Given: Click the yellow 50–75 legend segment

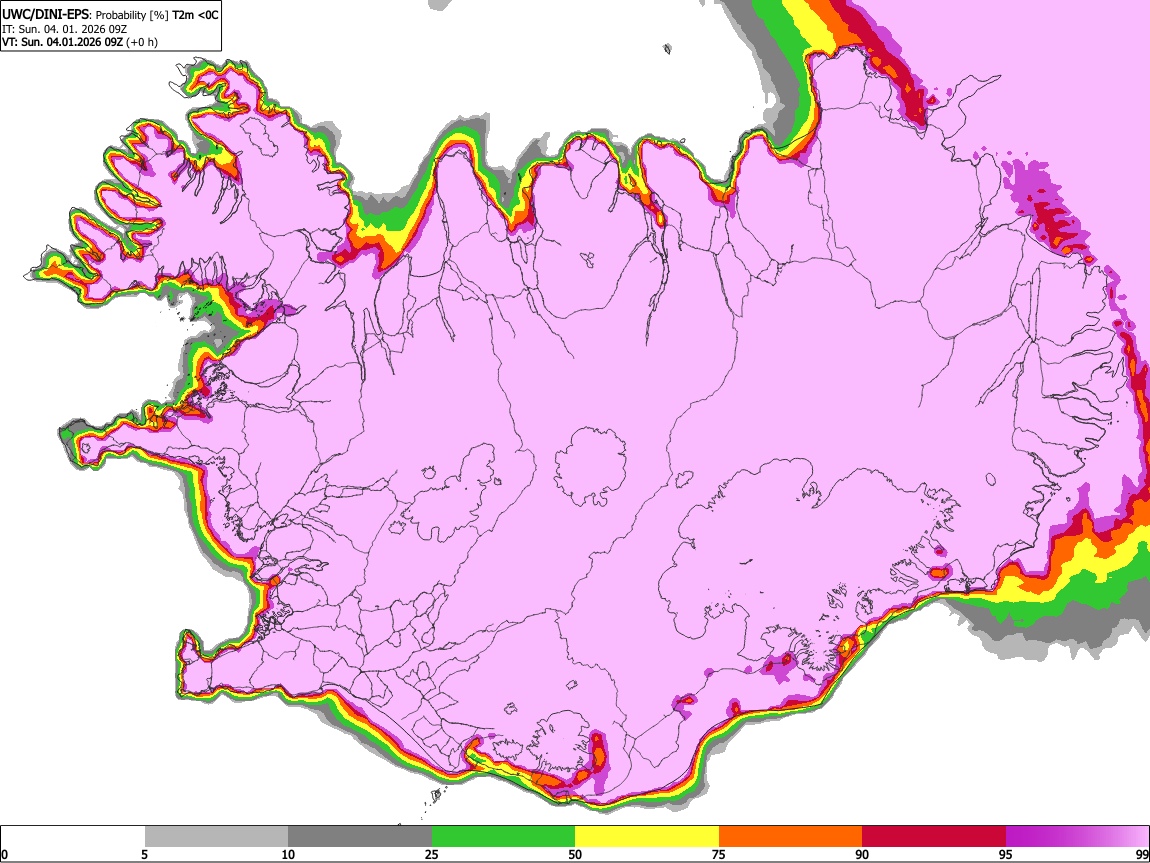Looking at the screenshot, I should [x=647, y=836].
